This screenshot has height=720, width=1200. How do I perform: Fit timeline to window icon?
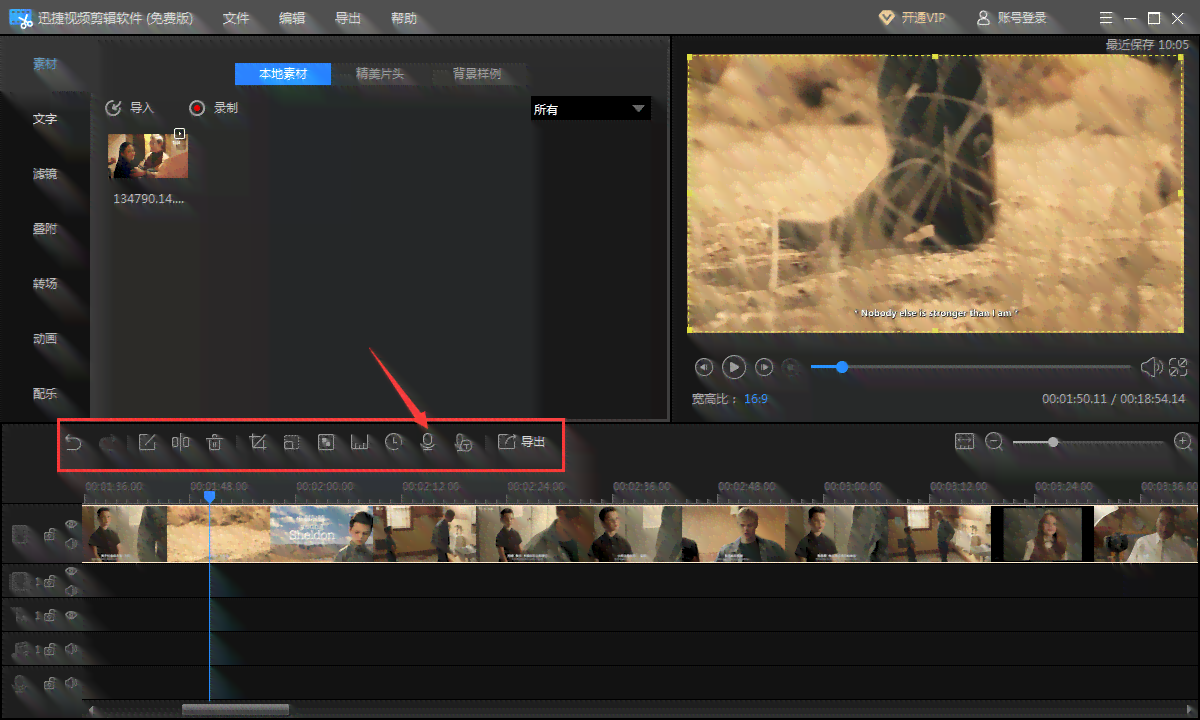click(x=964, y=441)
